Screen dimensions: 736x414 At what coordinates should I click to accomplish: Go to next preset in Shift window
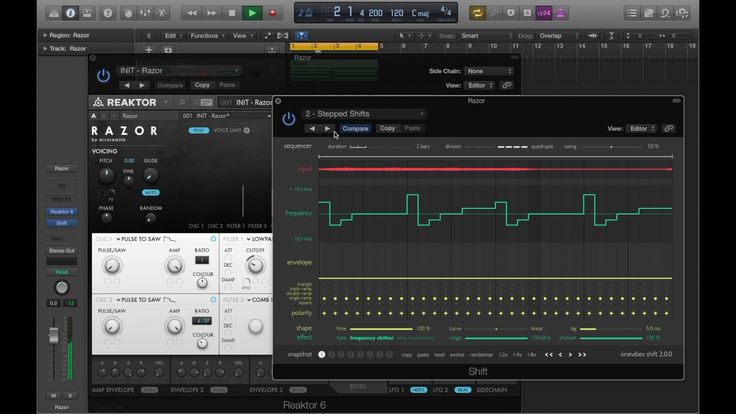coord(327,128)
